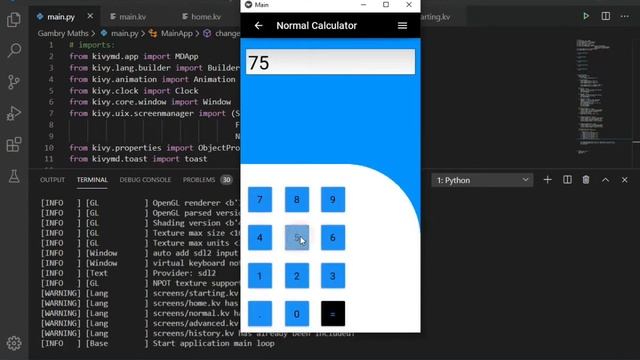Maximize the terminal panel with chevron
The height and width of the screenshot is (360, 640).
605,180
